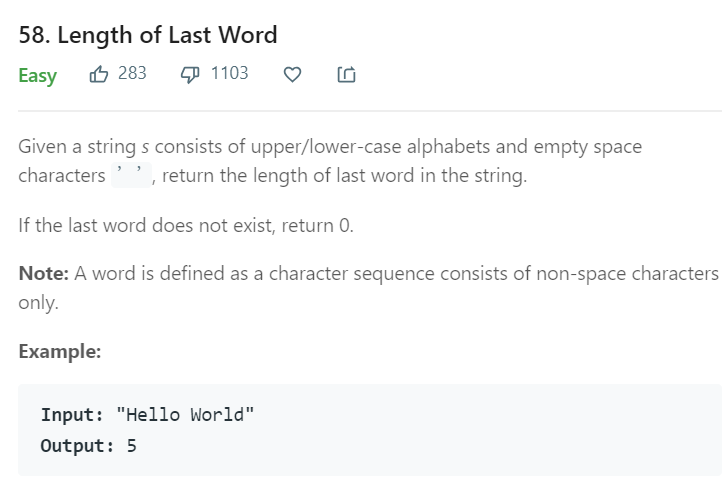Click the title 58. Length of Last Word

click(x=148, y=35)
